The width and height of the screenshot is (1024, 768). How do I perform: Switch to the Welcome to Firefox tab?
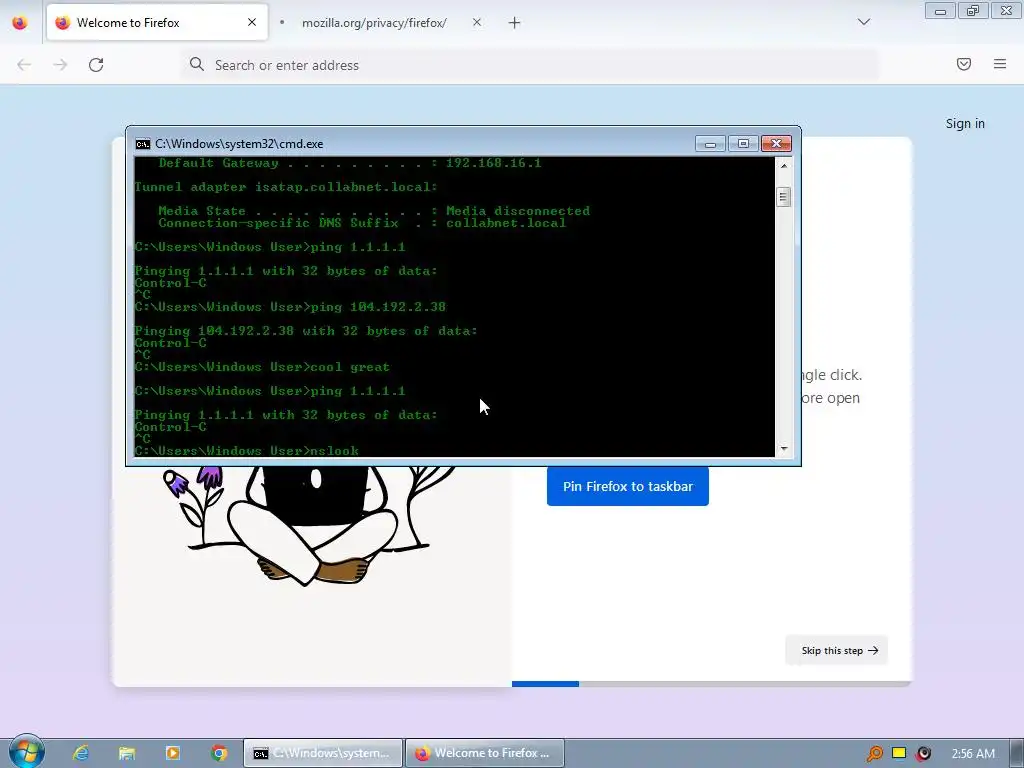[157, 23]
